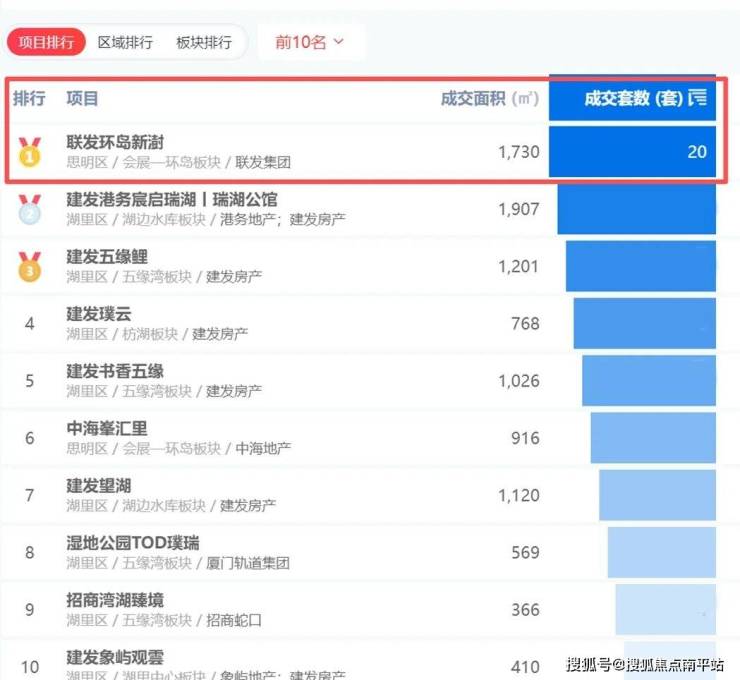
Task: Click rank number 5
Action: pos(29,381)
